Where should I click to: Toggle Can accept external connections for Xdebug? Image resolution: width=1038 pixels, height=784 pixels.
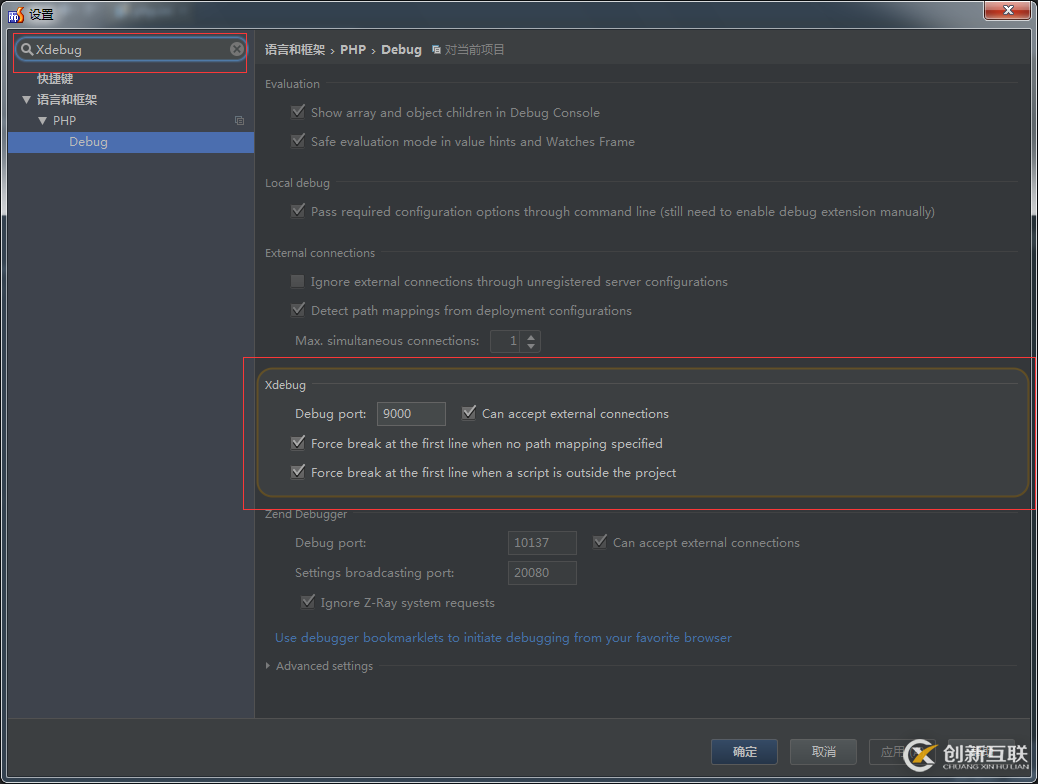point(469,412)
